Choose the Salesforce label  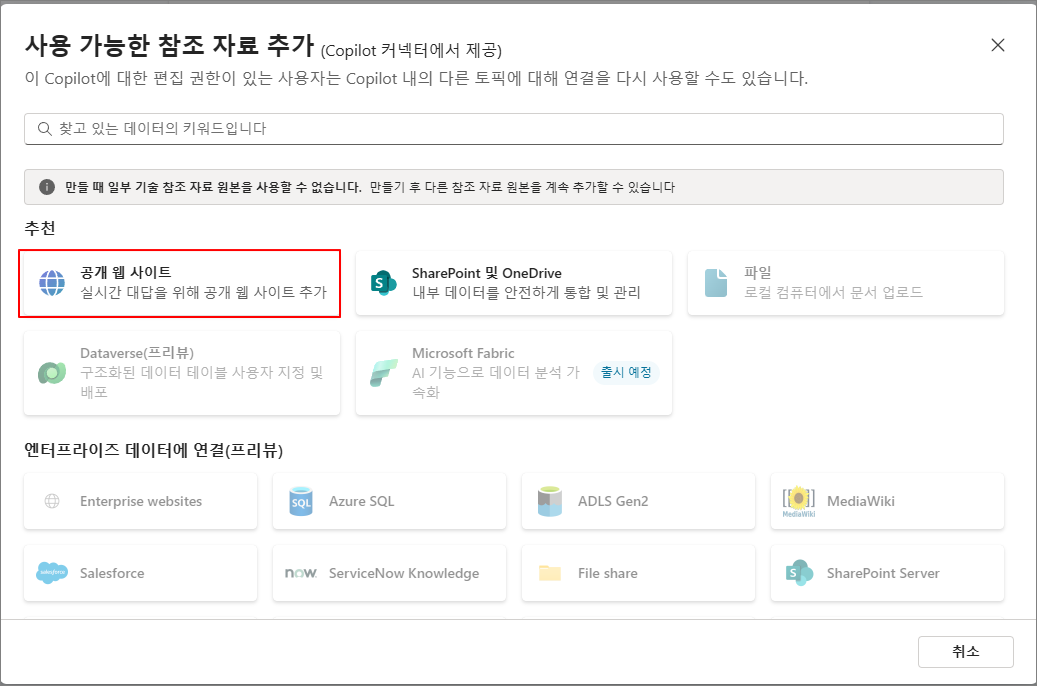tap(112, 573)
